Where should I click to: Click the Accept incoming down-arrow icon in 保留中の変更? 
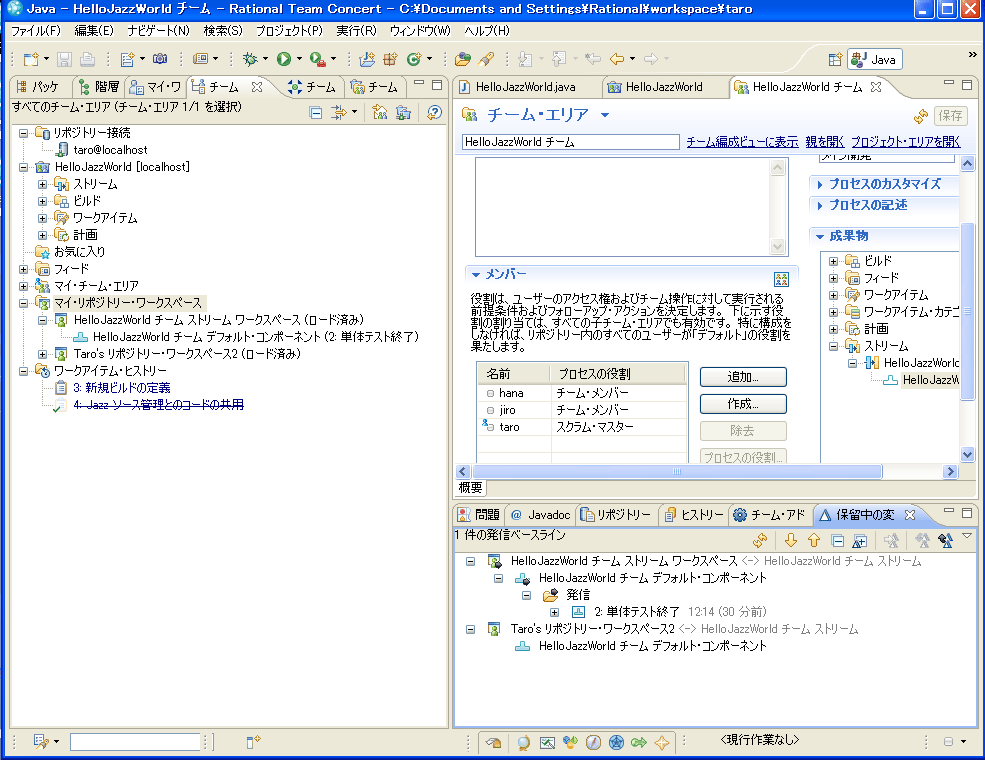791,540
